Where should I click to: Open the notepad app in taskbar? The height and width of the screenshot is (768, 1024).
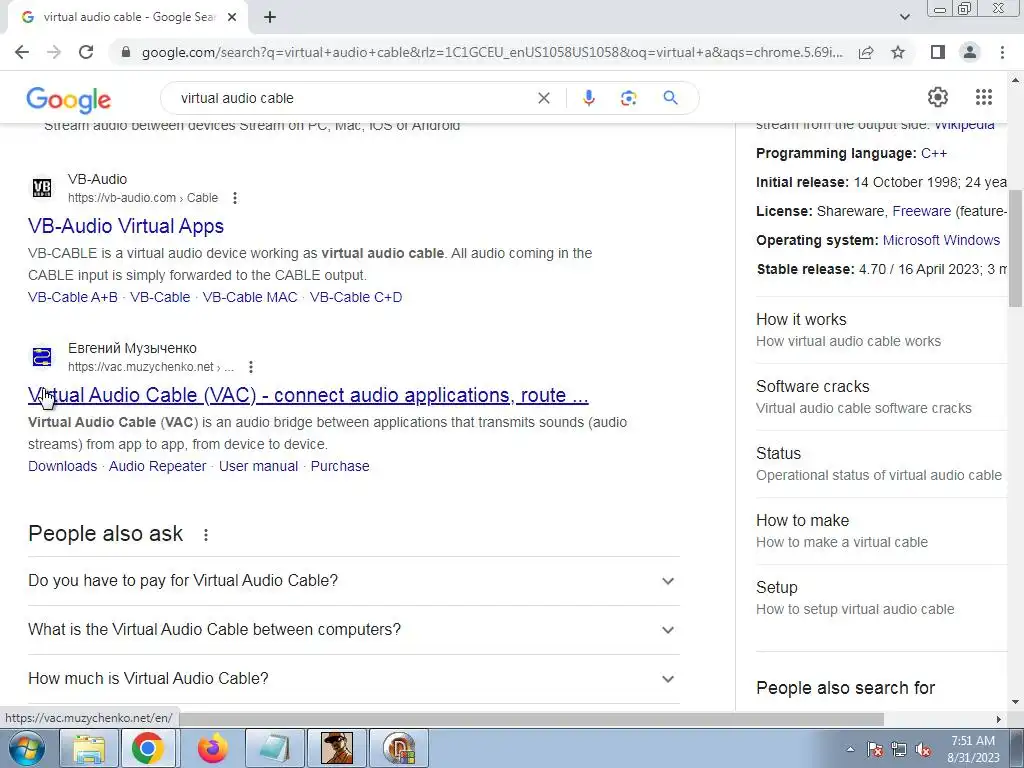tap(274, 748)
